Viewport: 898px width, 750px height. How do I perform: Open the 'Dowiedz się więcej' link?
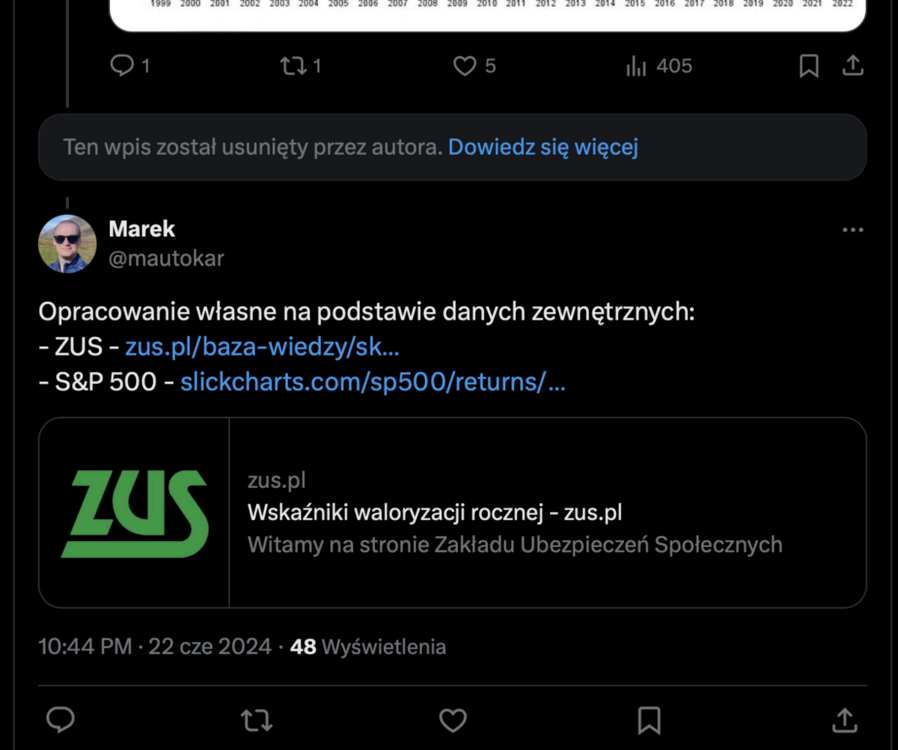543,146
